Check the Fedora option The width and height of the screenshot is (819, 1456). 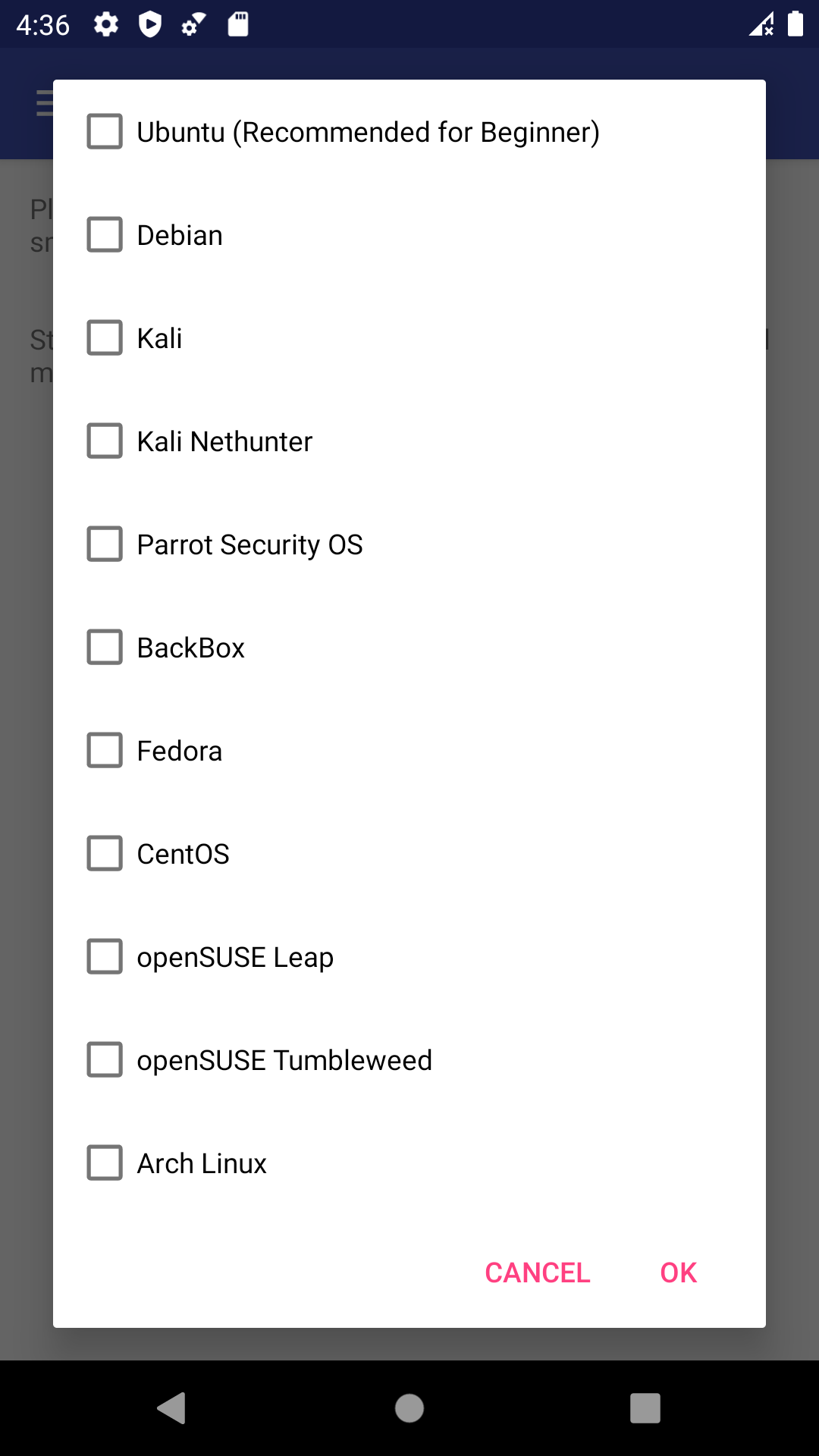point(105,750)
